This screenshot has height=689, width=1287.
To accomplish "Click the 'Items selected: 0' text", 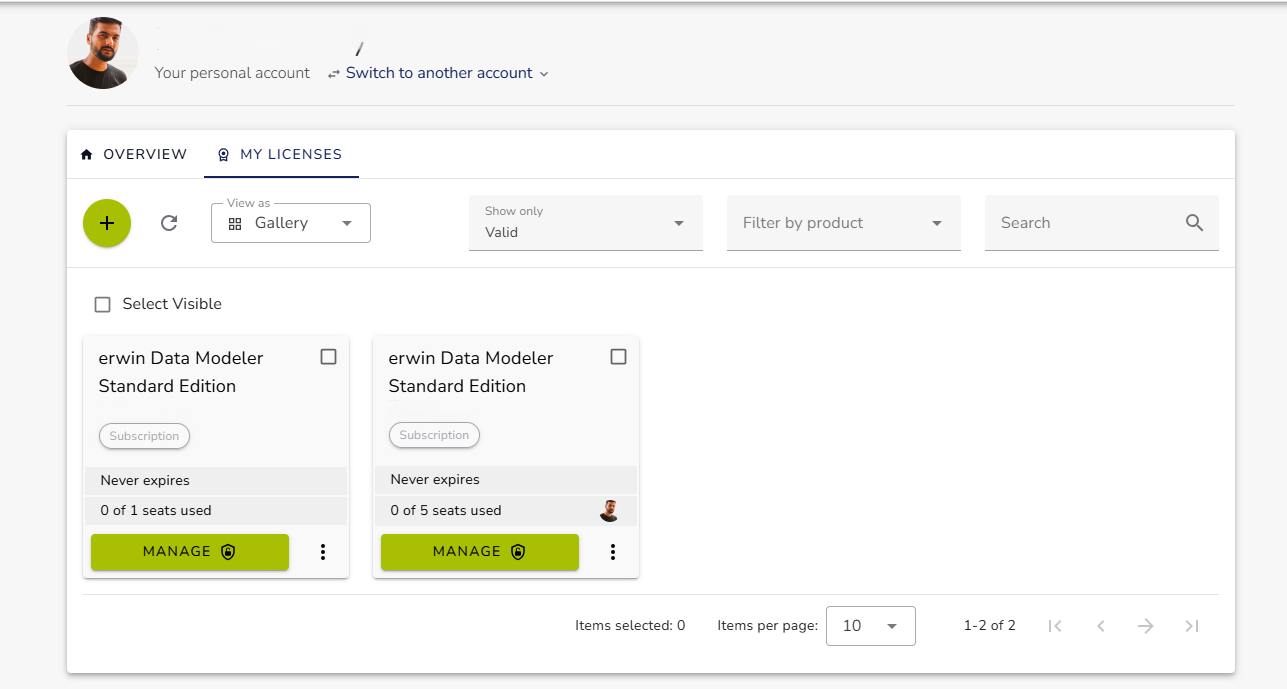I will (630, 626).
